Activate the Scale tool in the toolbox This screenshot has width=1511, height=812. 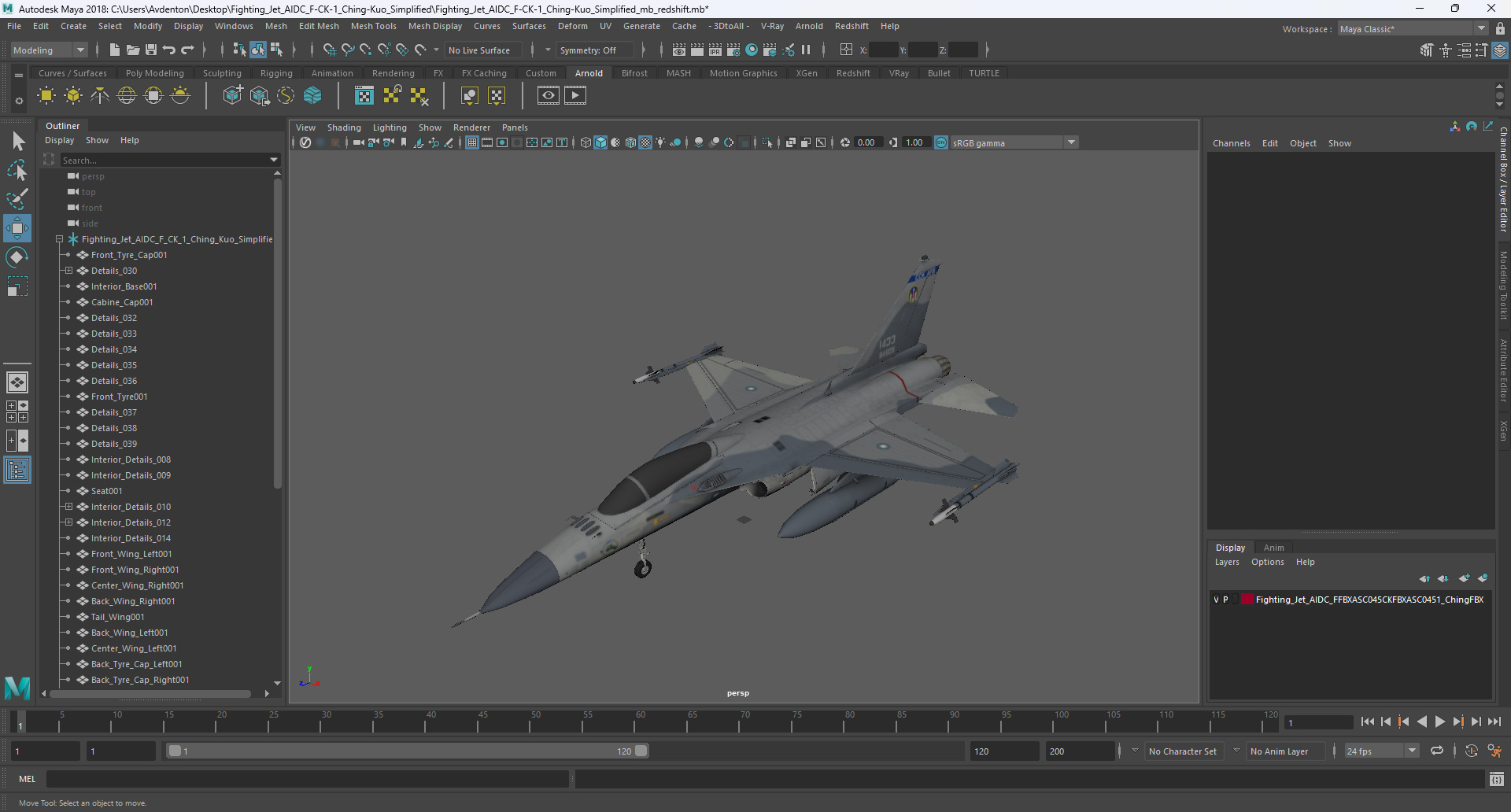(17, 286)
